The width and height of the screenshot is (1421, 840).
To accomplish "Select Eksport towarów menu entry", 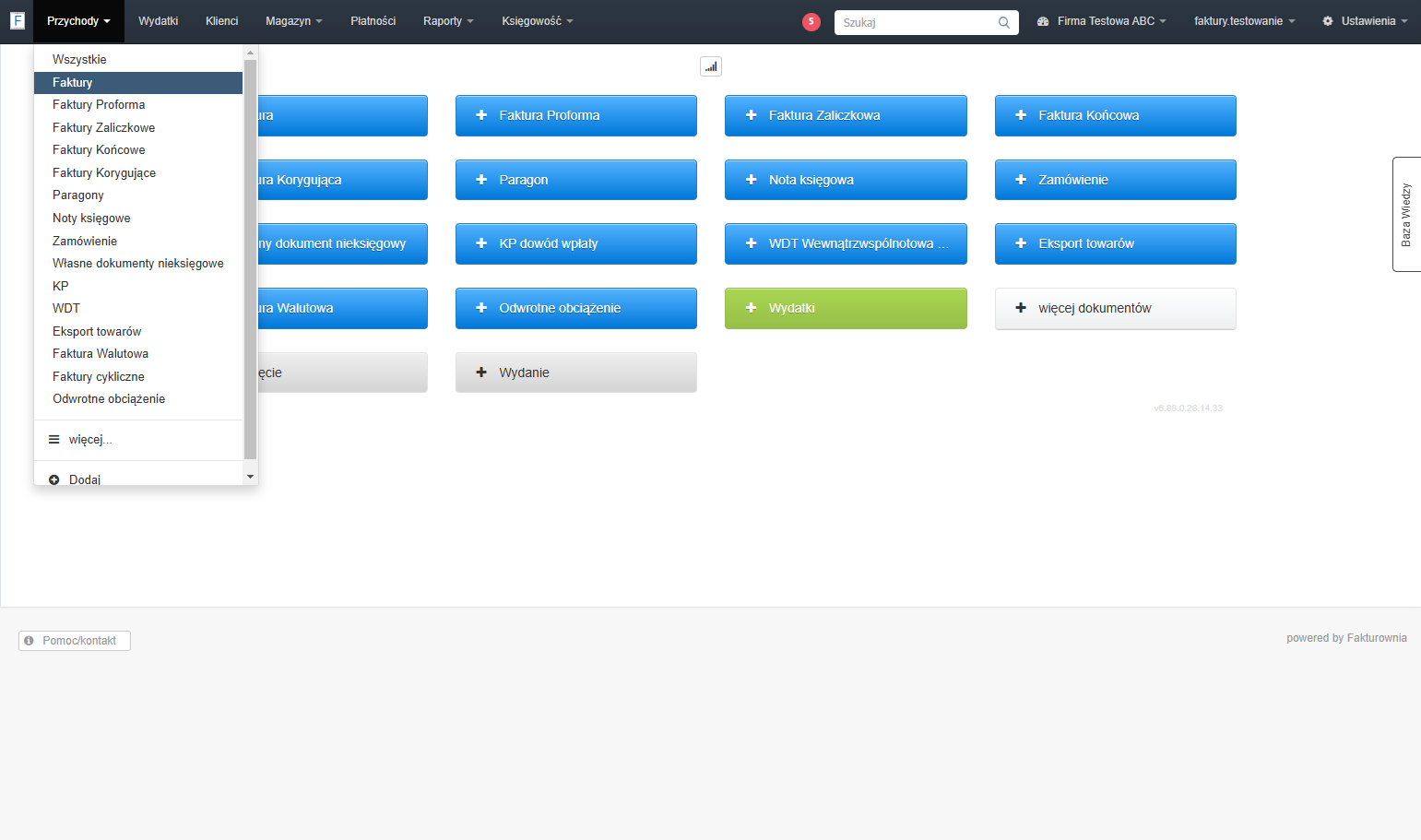I will pos(138,332).
